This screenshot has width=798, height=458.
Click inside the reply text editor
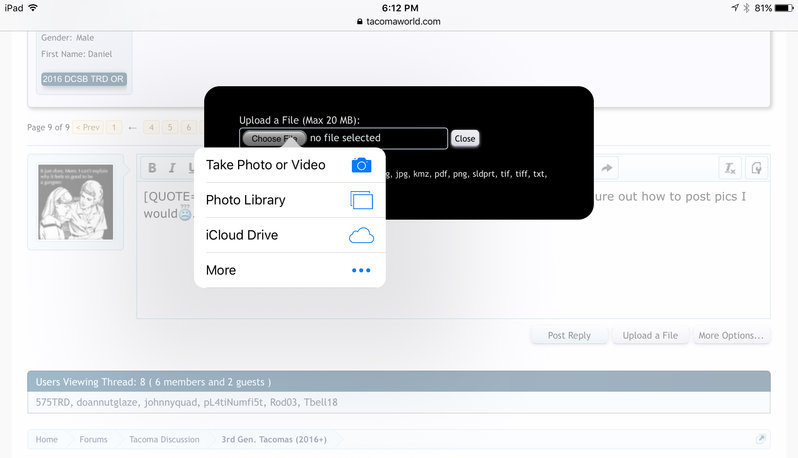[453, 249]
